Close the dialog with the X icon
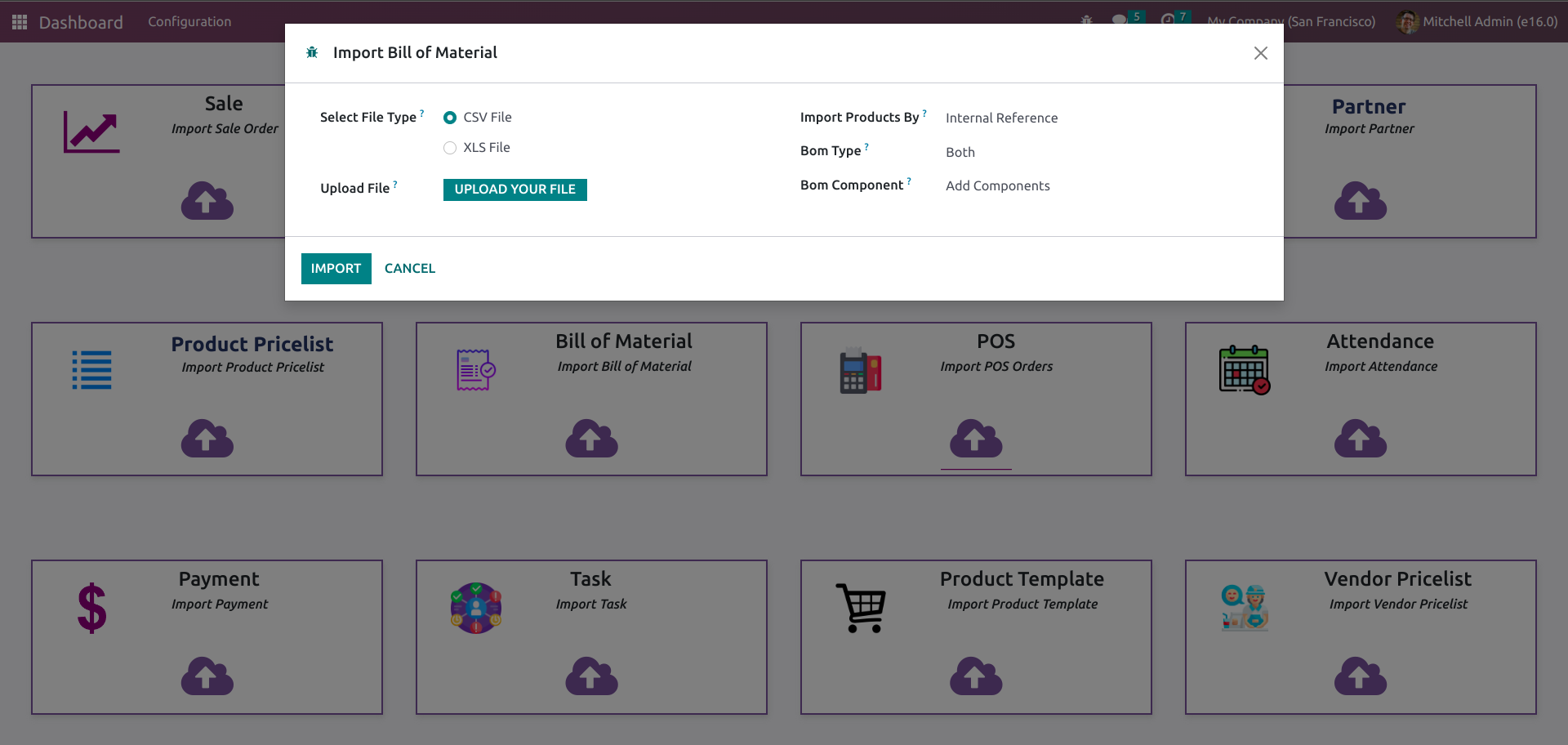 click(1260, 53)
